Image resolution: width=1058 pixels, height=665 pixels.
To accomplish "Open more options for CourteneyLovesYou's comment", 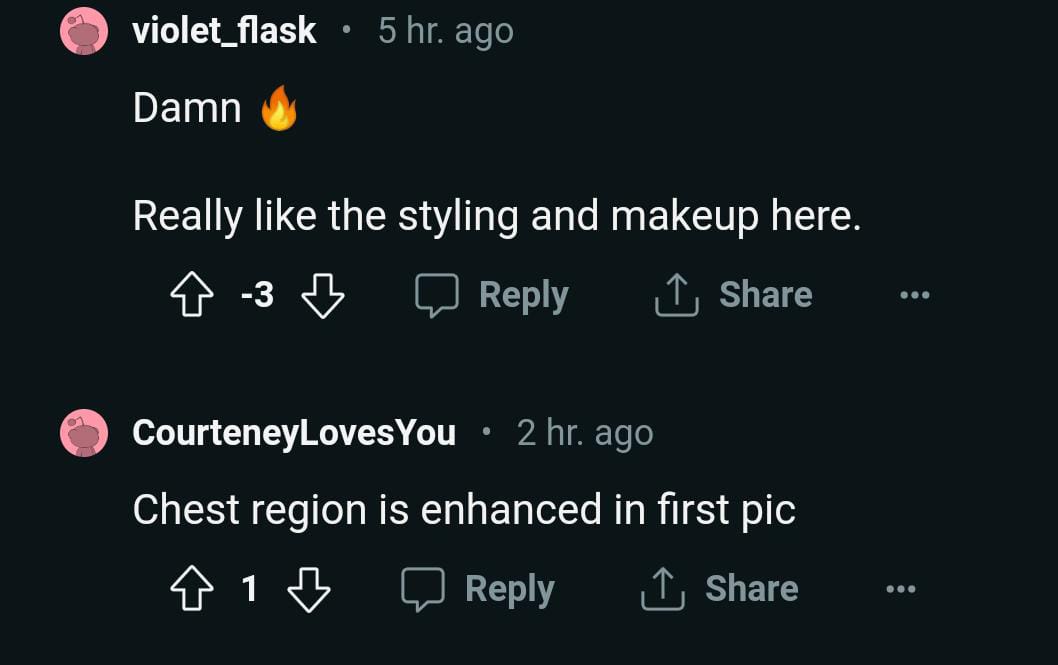I will point(900,590).
